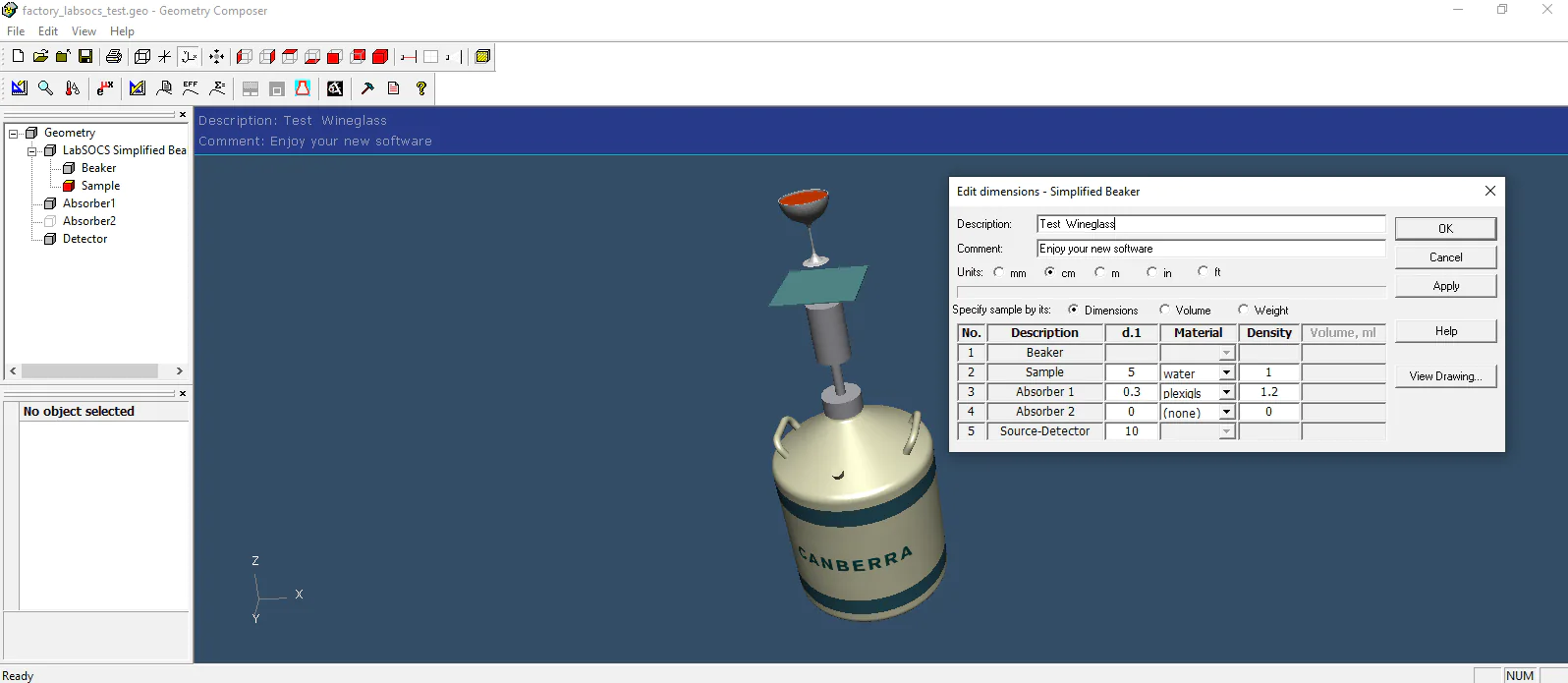Open the Help menu in menu bar
Screen dimensions: 1568x683
[122, 31]
